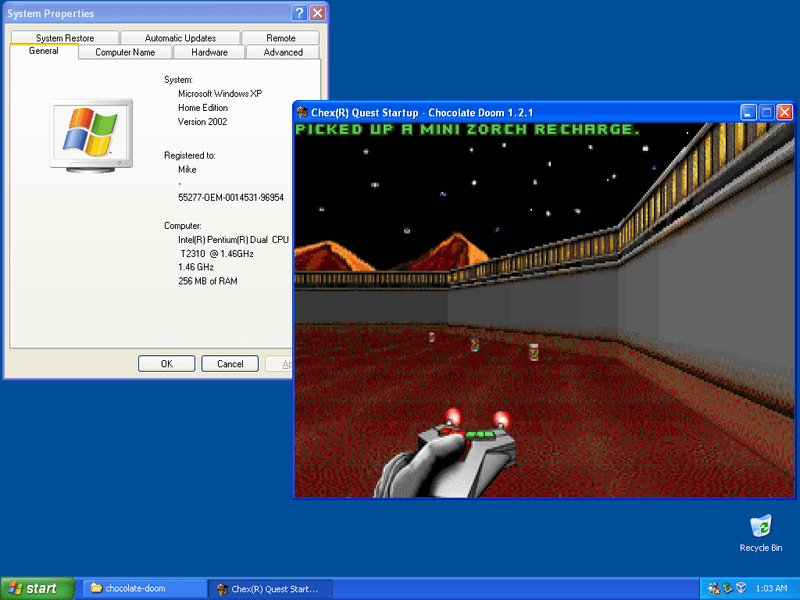The width and height of the screenshot is (800, 600).
Task: Click the Chocolate Doom window title text
Action: coord(422,113)
